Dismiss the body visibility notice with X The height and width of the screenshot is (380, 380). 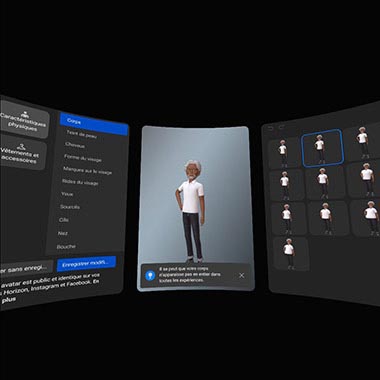click(x=242, y=275)
